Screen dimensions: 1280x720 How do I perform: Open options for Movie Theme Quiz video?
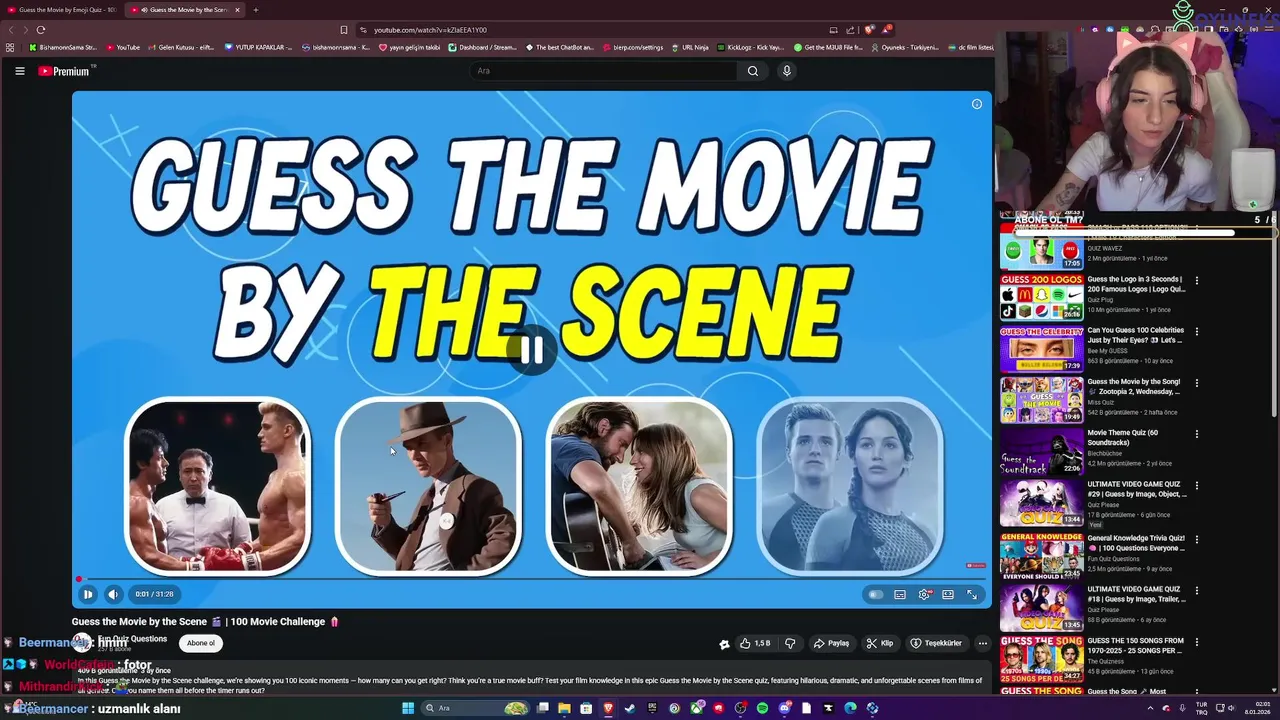pos(1197,435)
